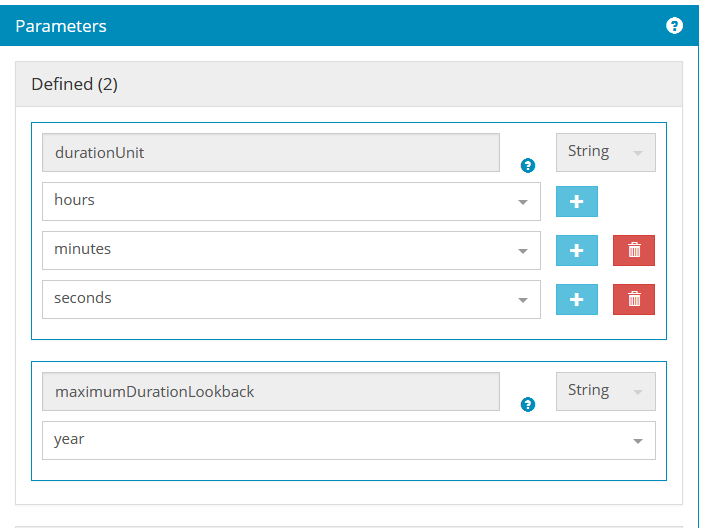Click help icon beside durationUnit name
This screenshot has width=705, height=528.
tap(528, 166)
